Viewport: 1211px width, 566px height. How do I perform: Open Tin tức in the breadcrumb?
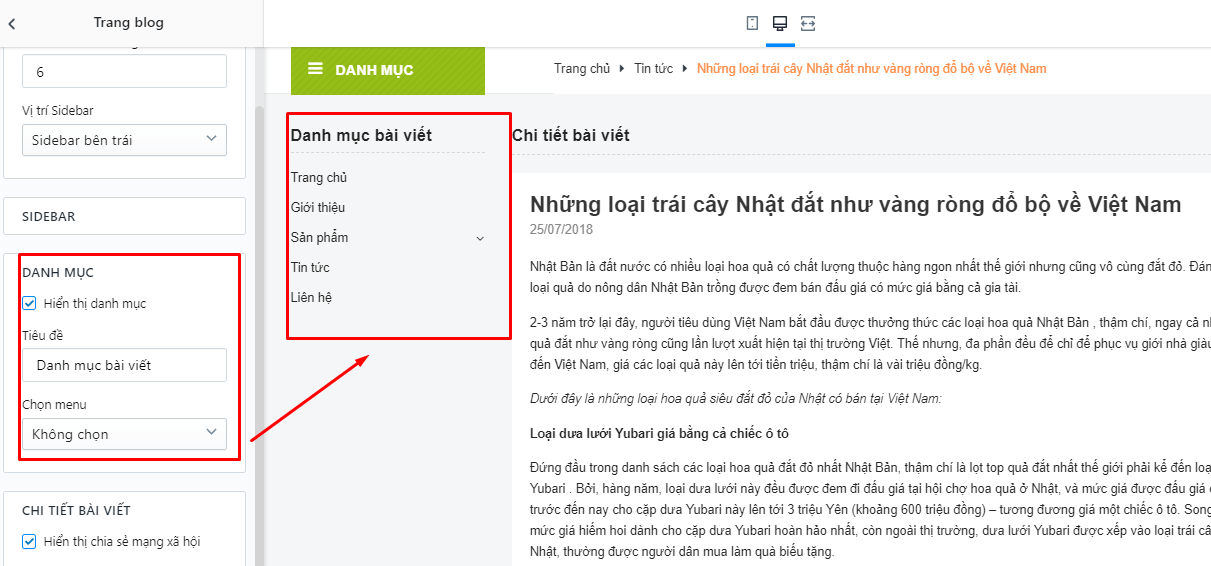coord(653,68)
